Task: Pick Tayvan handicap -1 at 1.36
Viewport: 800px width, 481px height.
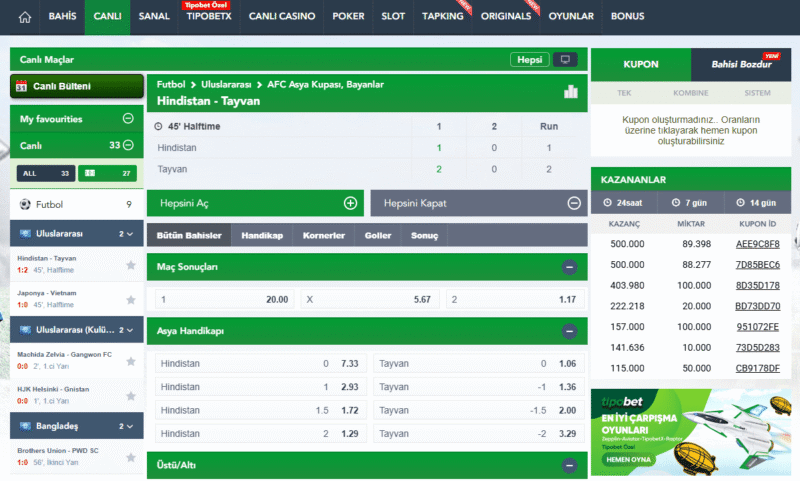Action: coord(479,387)
